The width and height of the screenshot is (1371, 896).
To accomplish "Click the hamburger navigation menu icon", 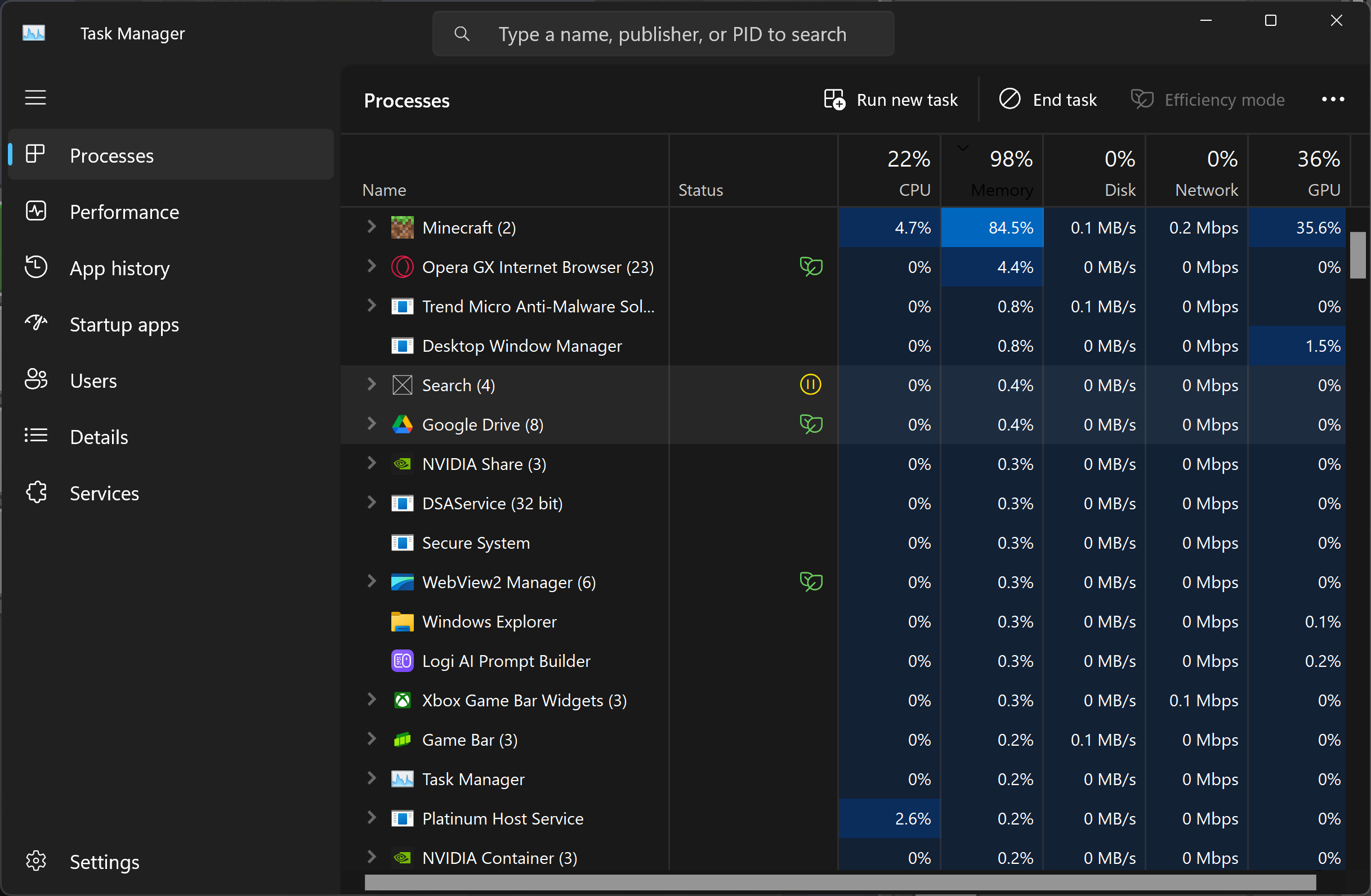I will (35, 98).
